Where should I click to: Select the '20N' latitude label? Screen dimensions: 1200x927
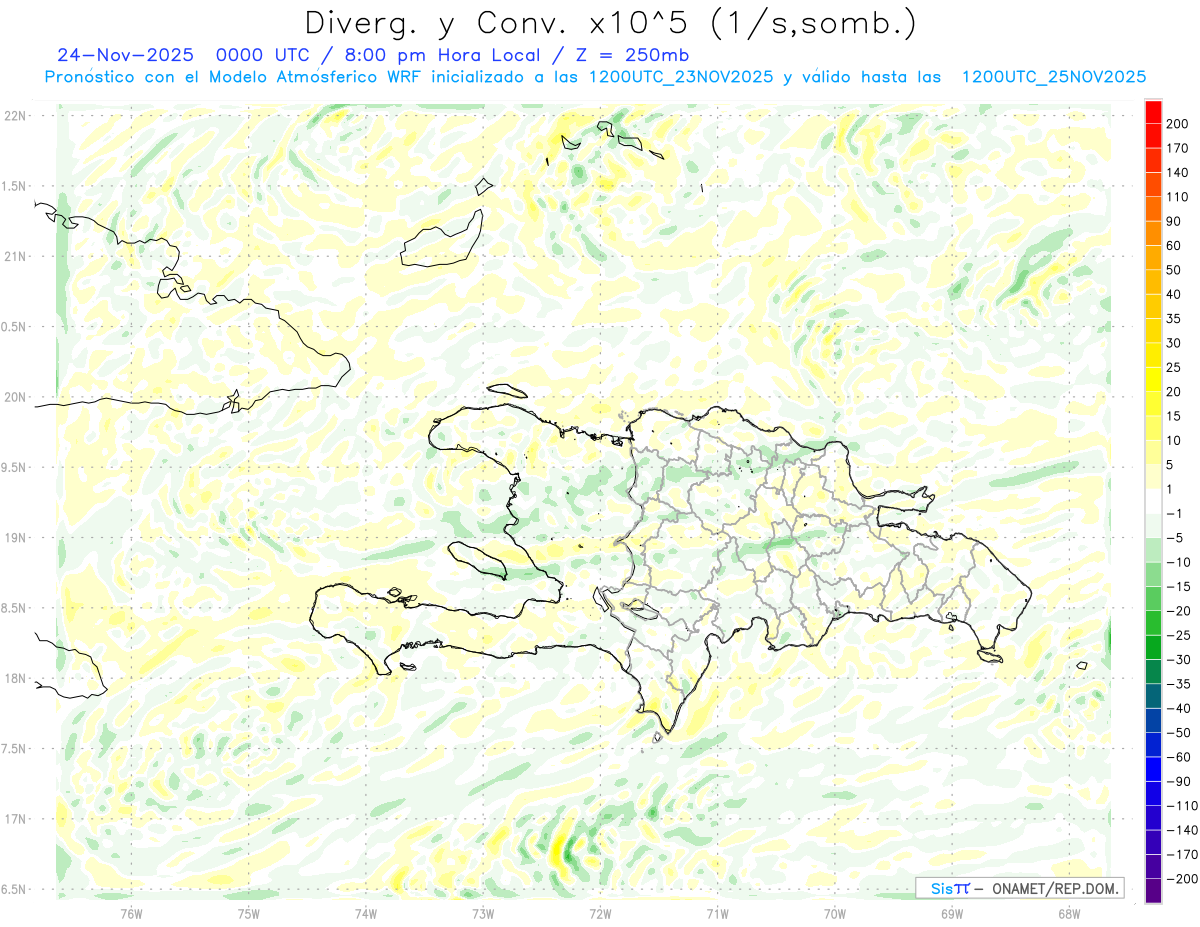[15, 397]
